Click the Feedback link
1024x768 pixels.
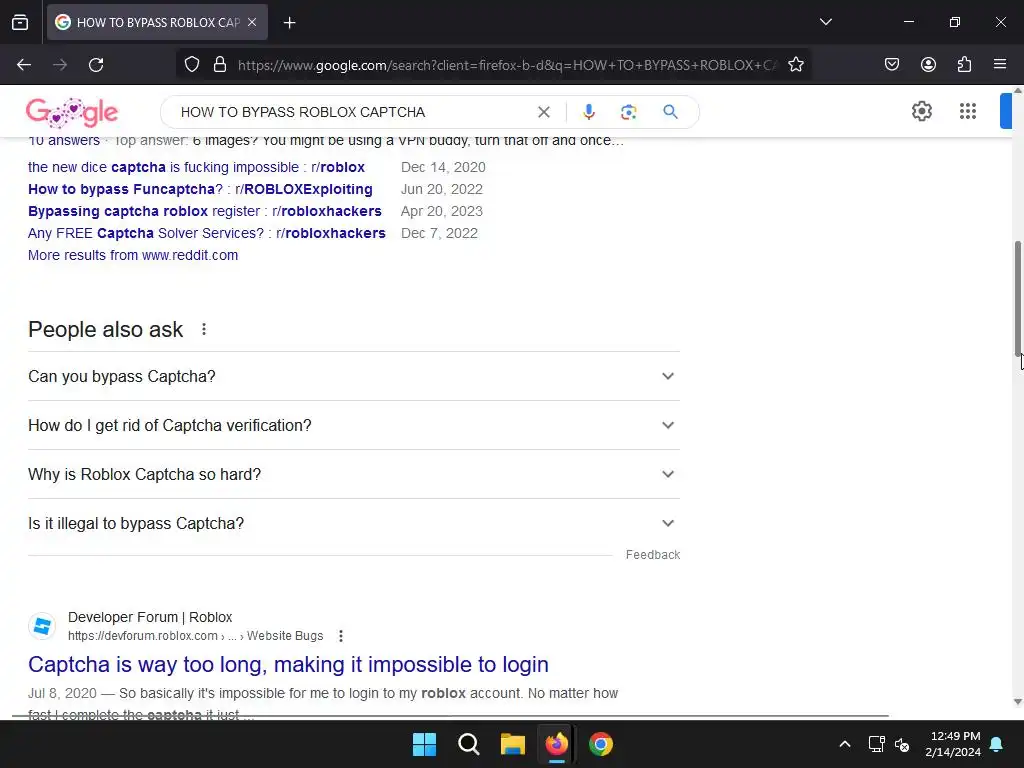click(652, 554)
